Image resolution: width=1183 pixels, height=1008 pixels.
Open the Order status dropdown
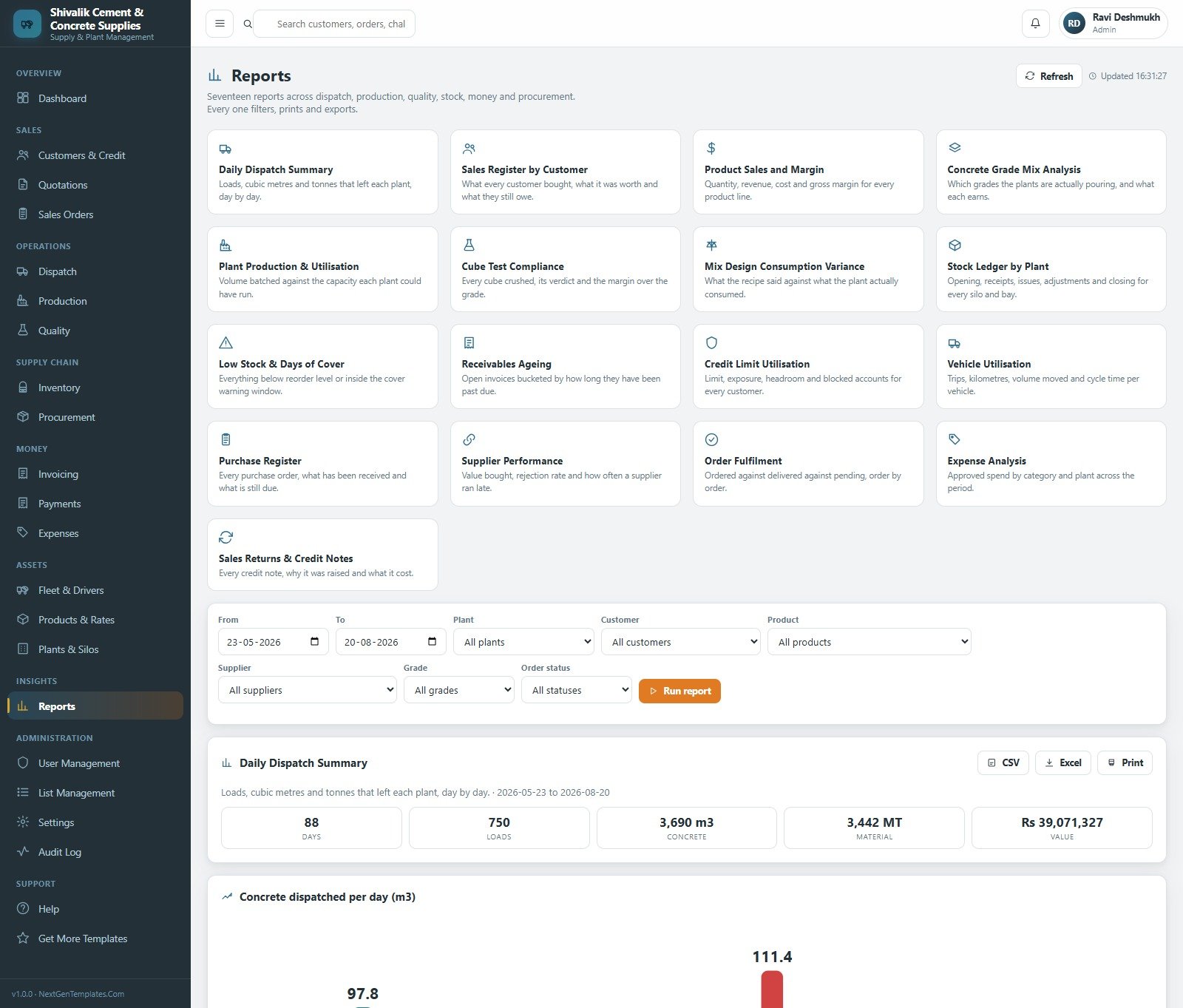577,690
